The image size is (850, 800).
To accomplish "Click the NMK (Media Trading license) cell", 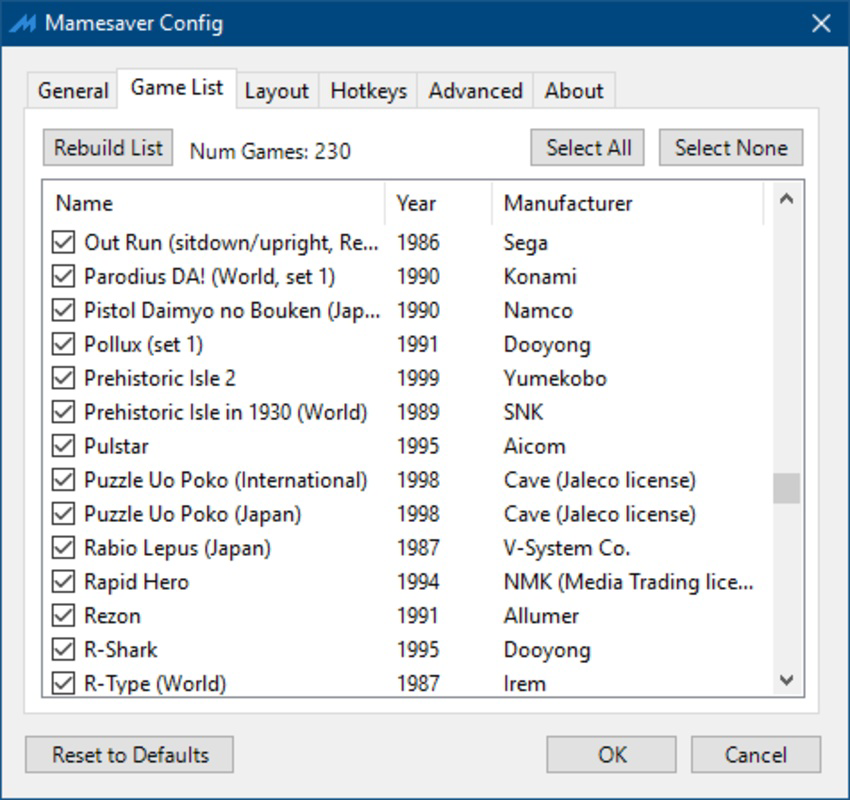I will point(628,582).
